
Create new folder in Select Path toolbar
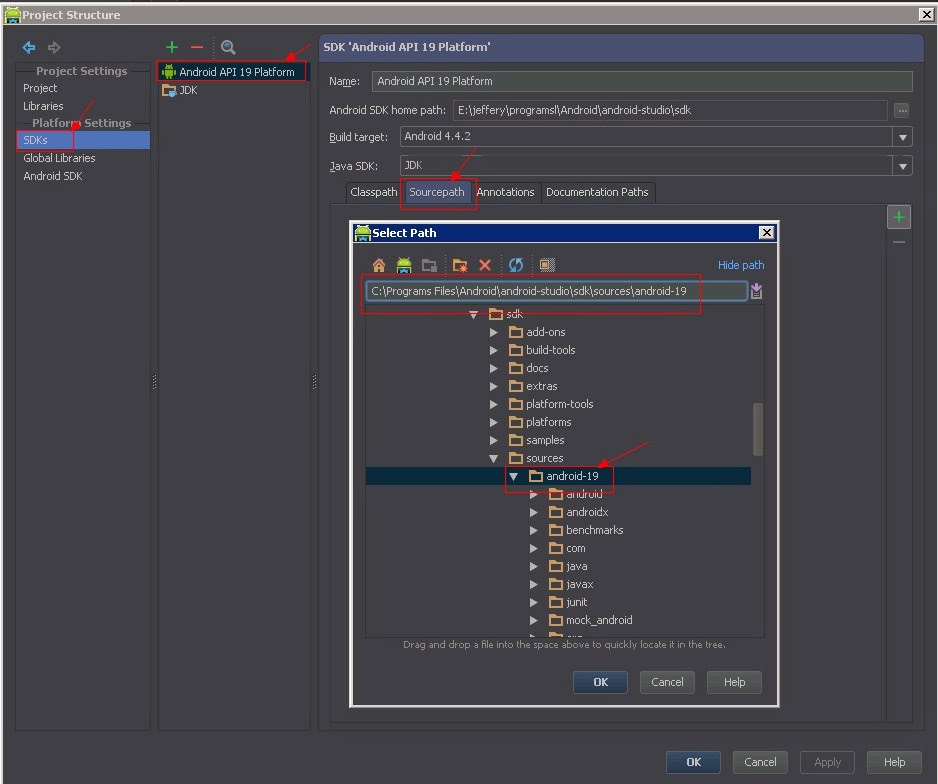click(x=459, y=265)
